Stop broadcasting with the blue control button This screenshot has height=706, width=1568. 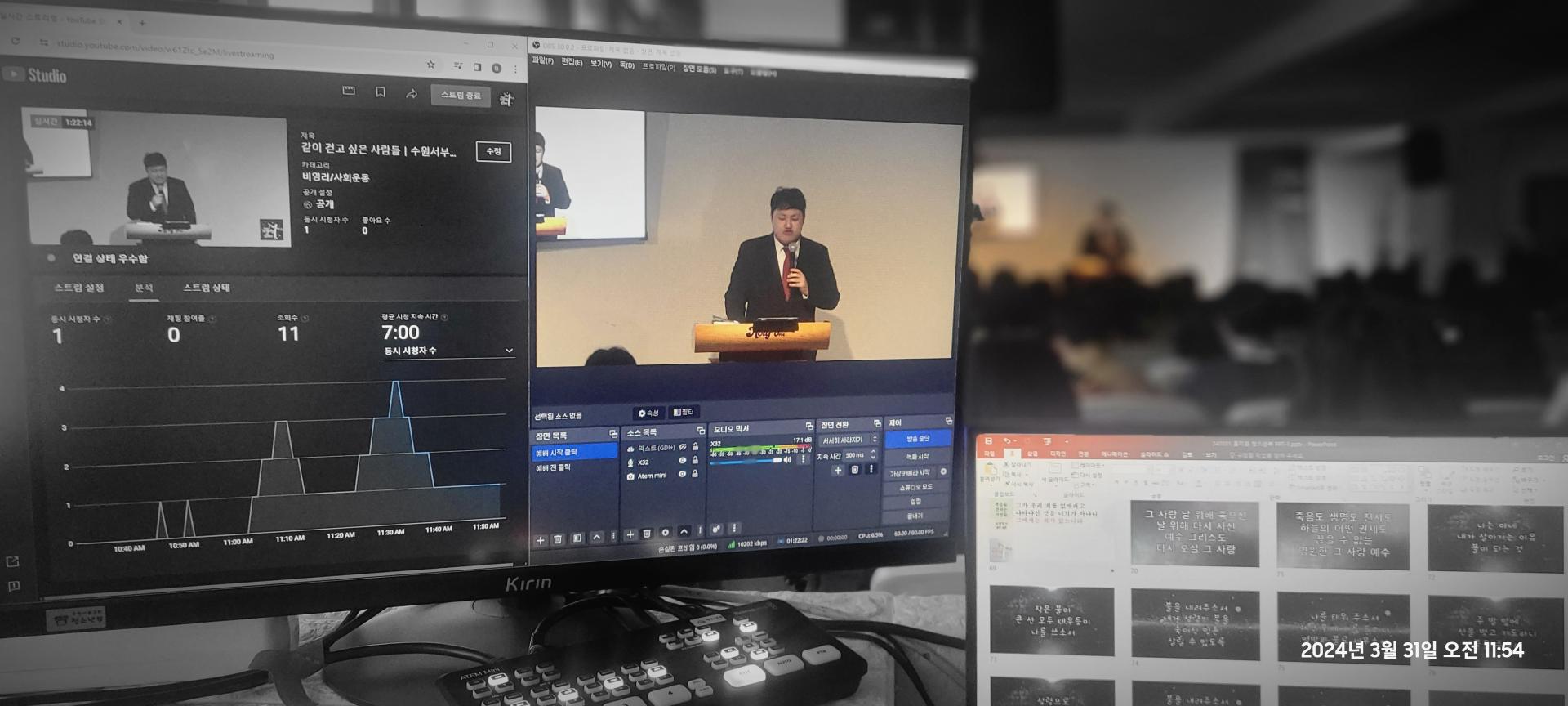click(918, 439)
